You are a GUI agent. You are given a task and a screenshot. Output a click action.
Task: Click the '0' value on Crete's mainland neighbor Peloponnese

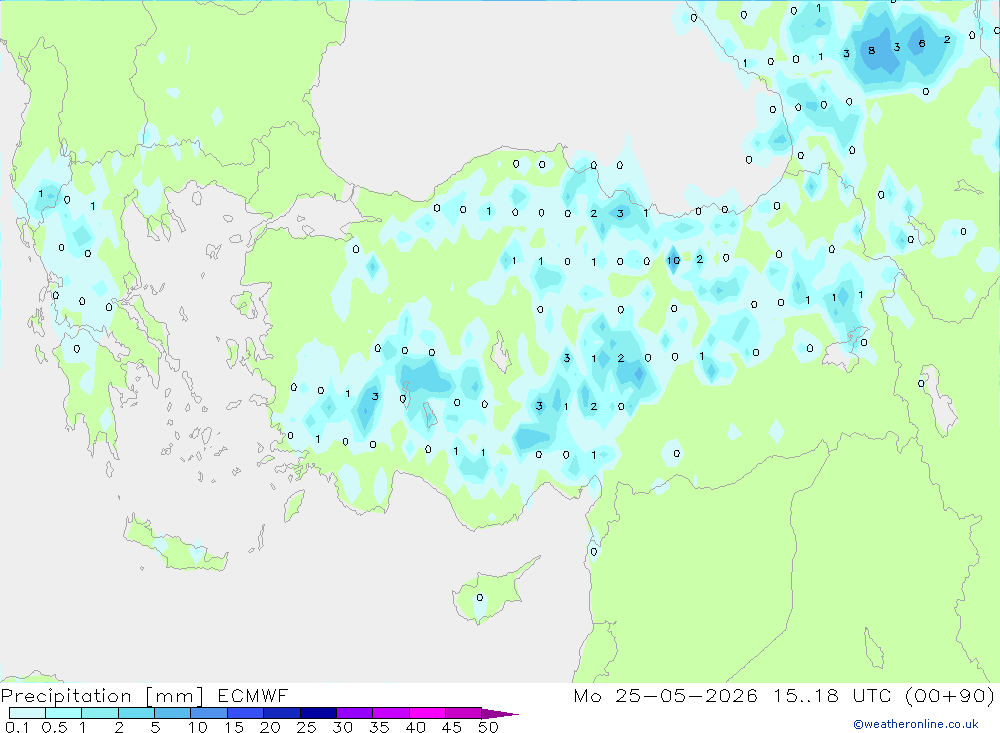coord(77,349)
